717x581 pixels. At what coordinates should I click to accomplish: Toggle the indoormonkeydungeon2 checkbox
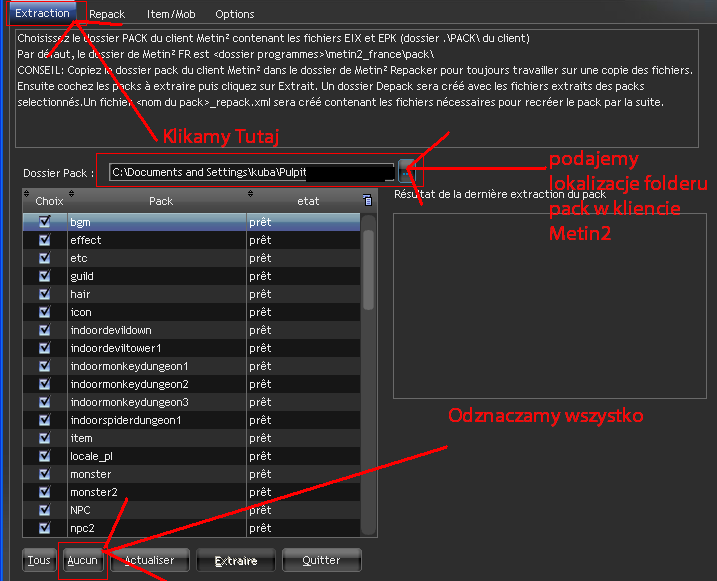click(x=44, y=384)
